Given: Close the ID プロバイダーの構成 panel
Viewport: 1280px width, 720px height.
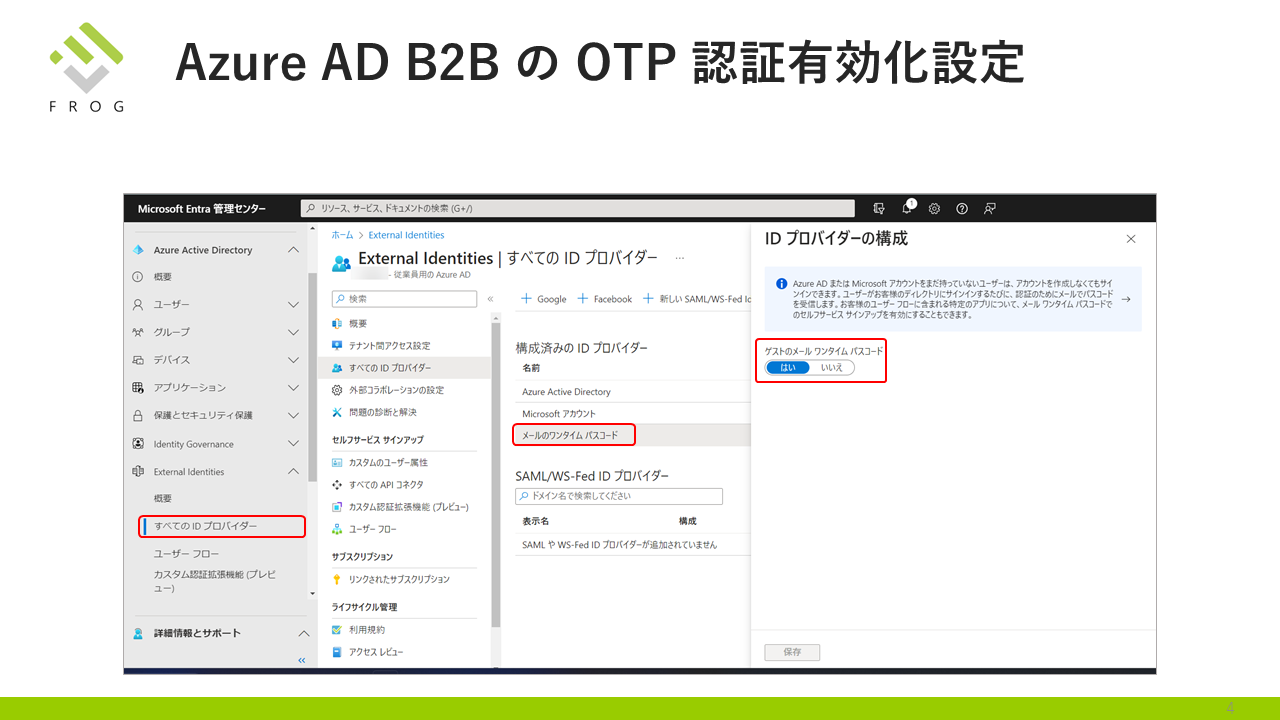Looking at the screenshot, I should pyautogui.click(x=1131, y=239).
